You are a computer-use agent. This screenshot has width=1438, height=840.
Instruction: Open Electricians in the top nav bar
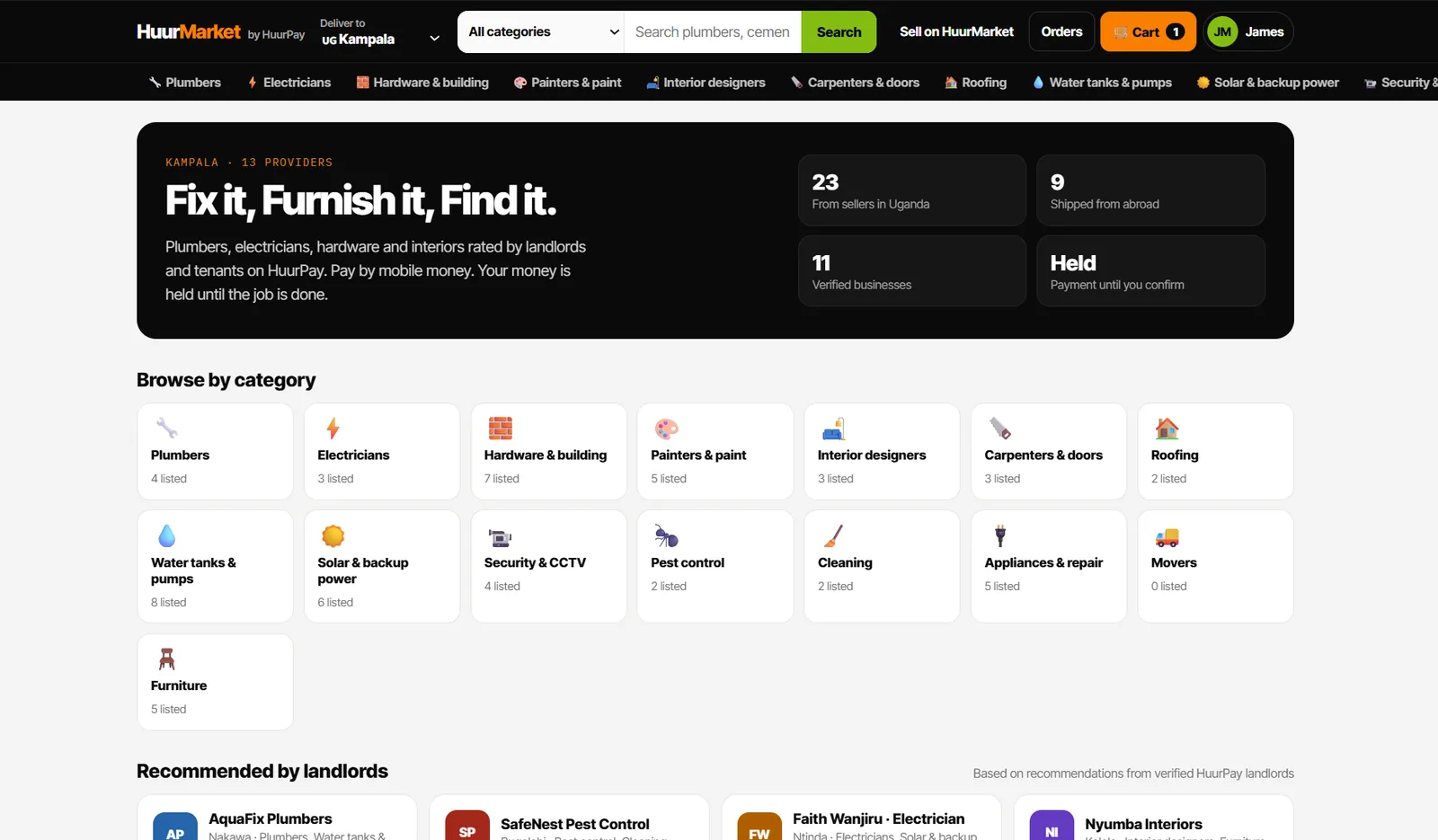point(288,83)
